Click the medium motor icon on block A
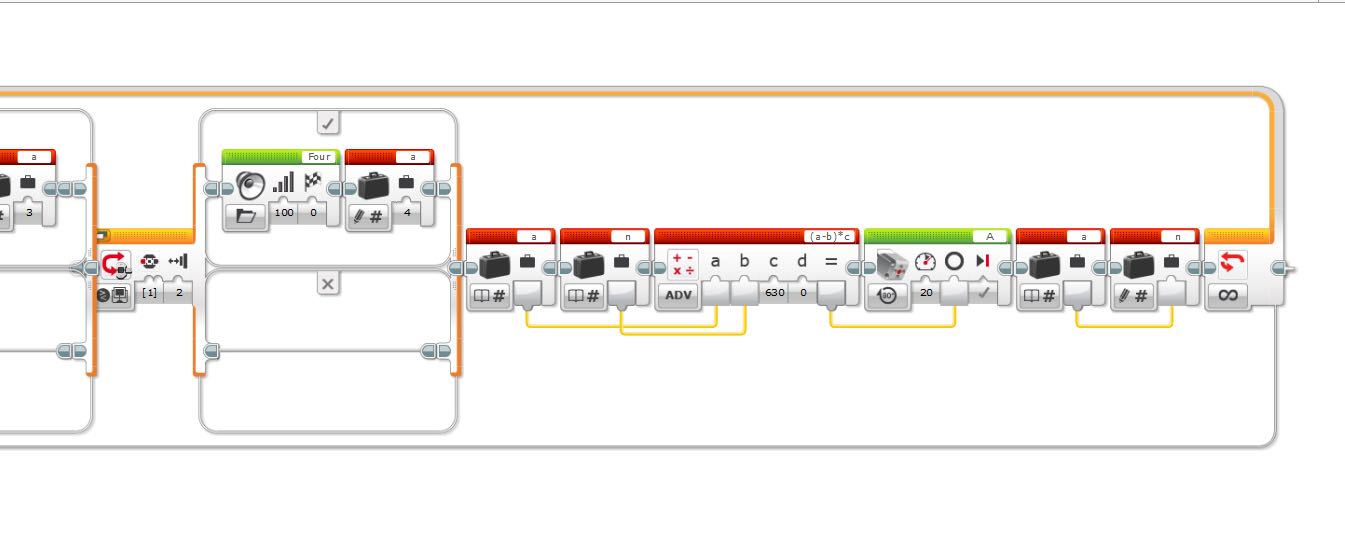Screen dimensions: 1345x559 (893, 263)
